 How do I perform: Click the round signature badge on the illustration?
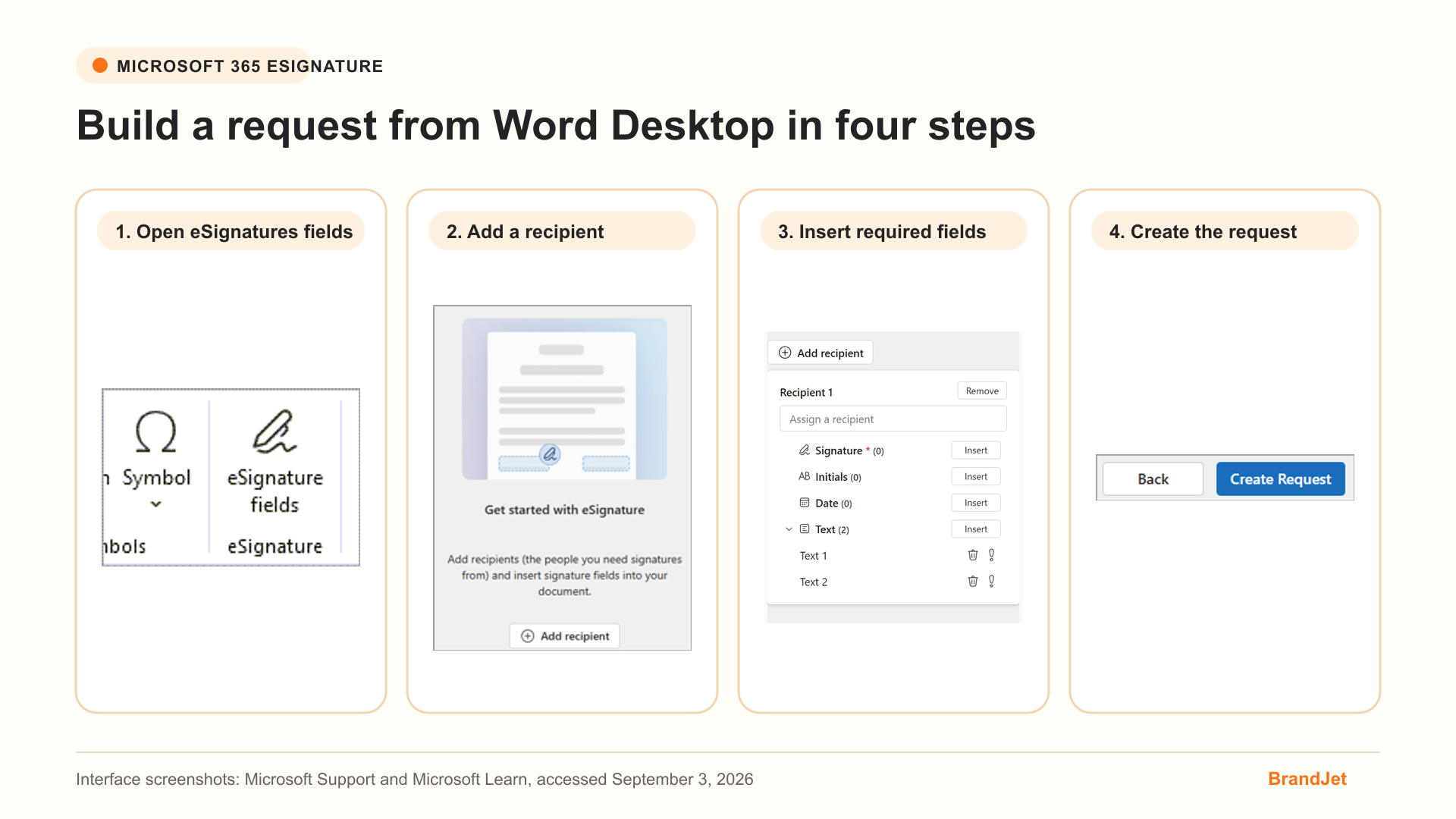[x=550, y=454]
